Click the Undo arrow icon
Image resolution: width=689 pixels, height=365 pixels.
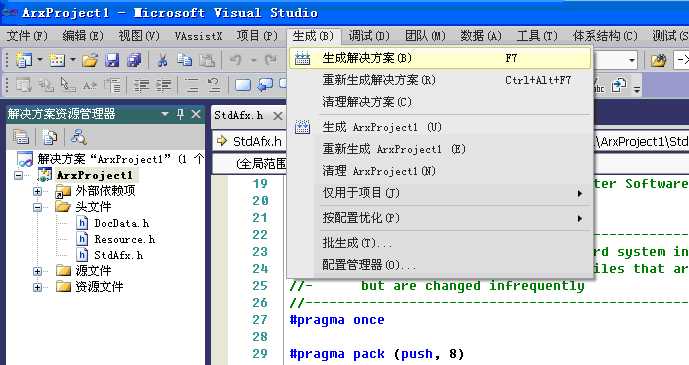point(236,60)
